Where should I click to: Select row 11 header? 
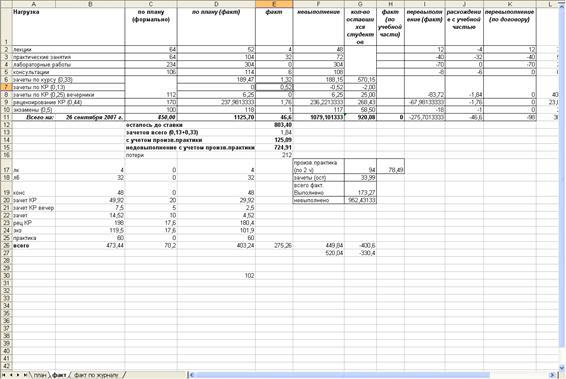pyautogui.click(x=6, y=117)
